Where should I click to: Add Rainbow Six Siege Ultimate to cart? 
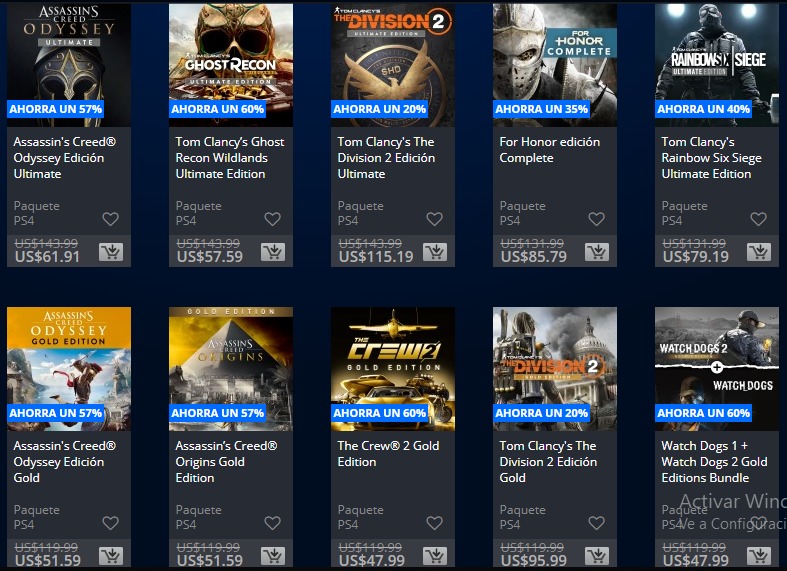pos(759,251)
